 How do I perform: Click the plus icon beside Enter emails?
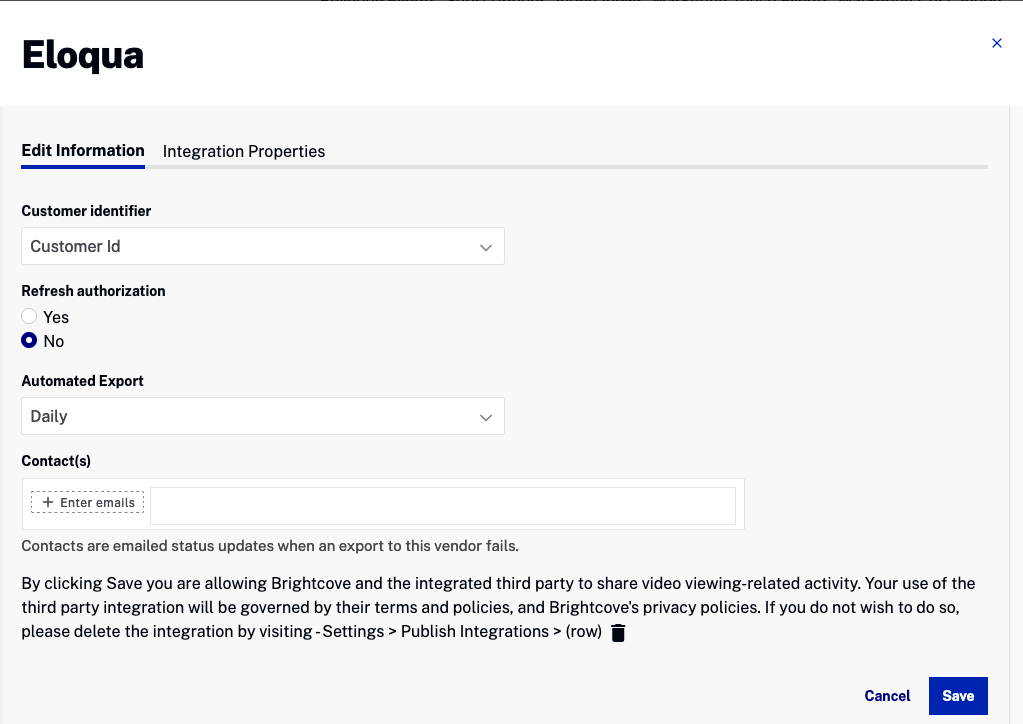(48, 502)
